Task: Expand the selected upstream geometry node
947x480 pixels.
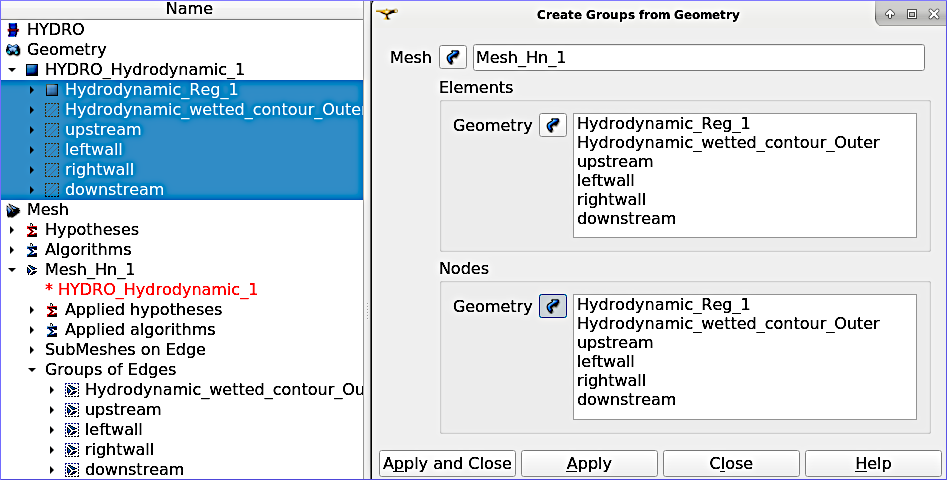Action: click(x=32, y=130)
